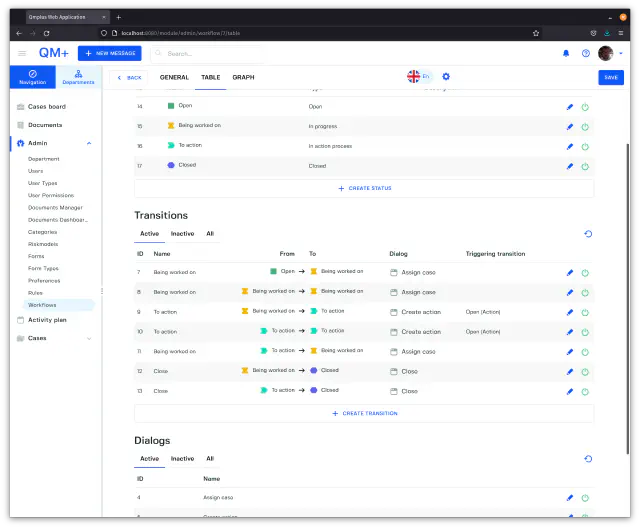
Task: Expand the Cases section chevron
Action: click(89, 338)
